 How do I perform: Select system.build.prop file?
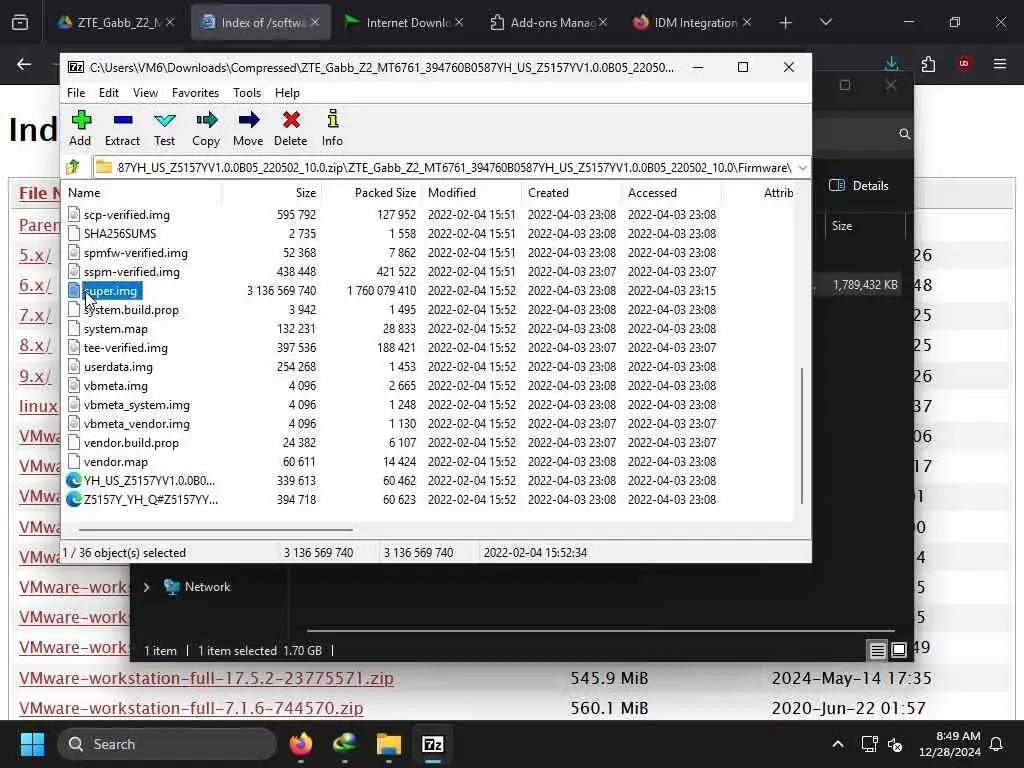click(131, 310)
